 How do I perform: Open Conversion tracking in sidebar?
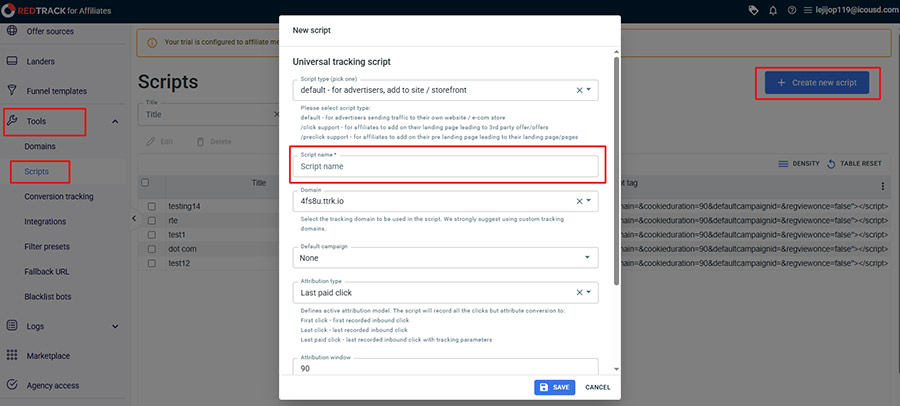(x=59, y=196)
